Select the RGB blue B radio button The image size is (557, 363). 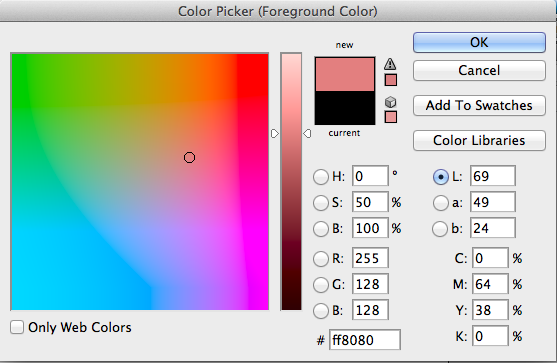(x=320, y=310)
